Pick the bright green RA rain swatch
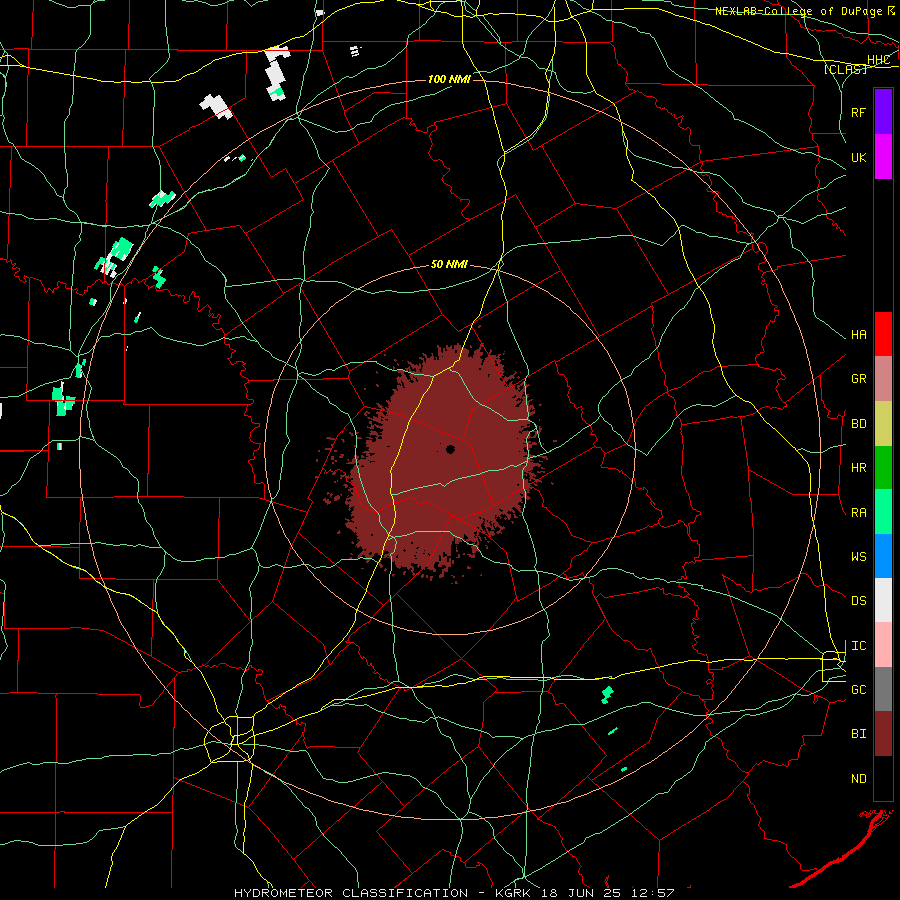The height and width of the screenshot is (900, 900). coord(883,511)
